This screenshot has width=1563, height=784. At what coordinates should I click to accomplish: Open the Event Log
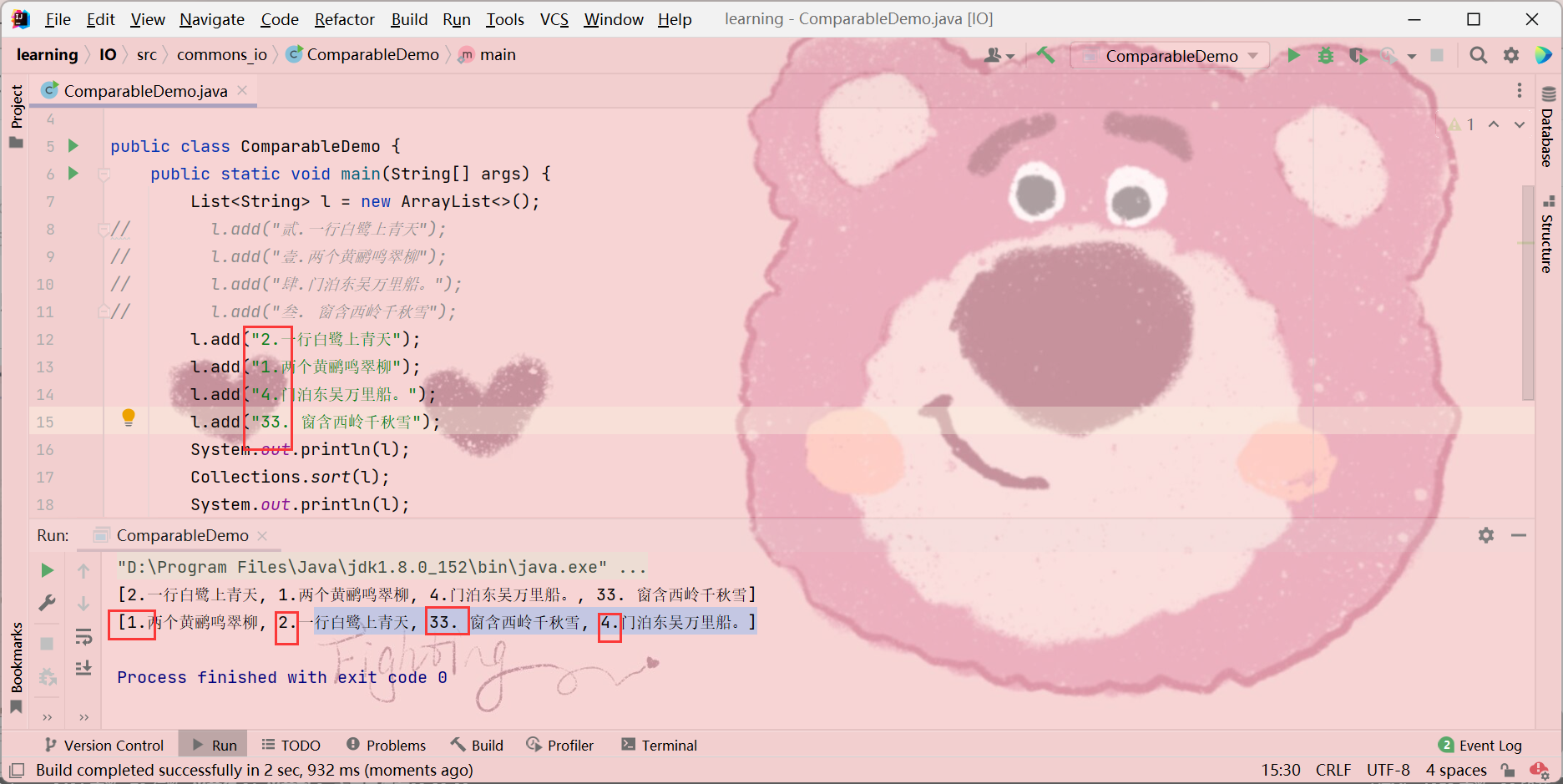click(x=1480, y=745)
